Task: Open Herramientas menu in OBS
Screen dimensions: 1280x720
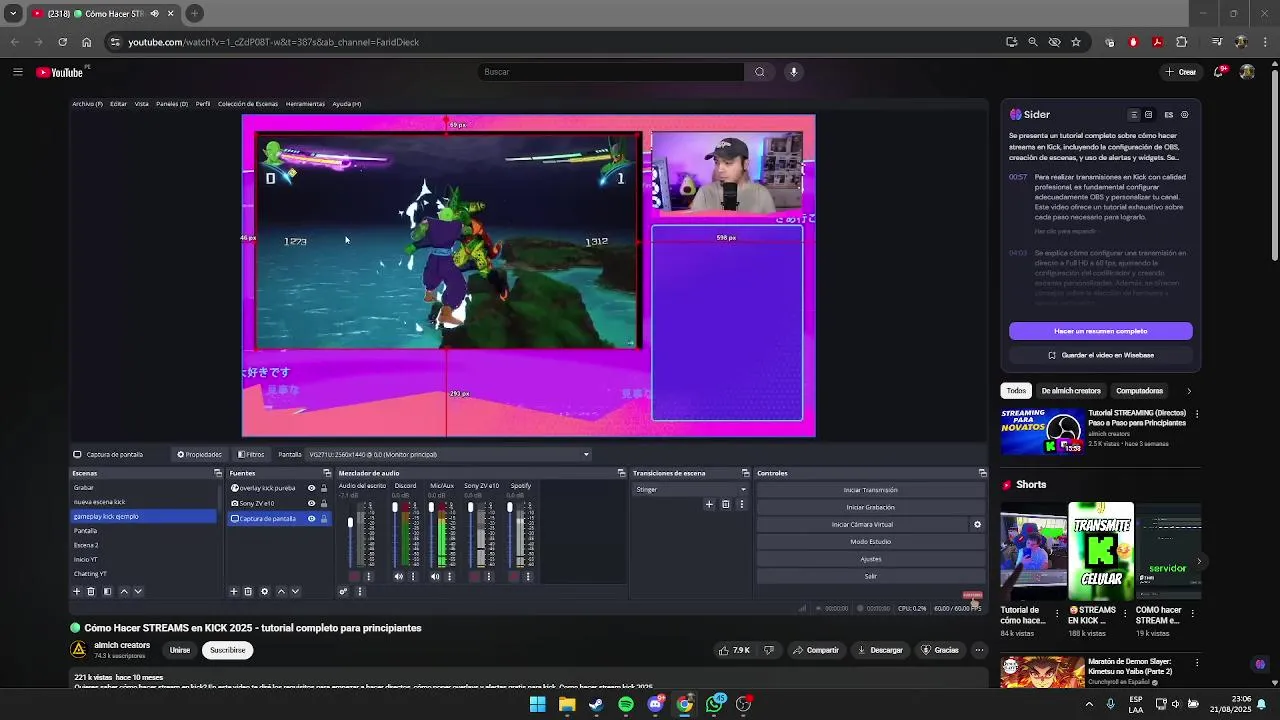Action: click(x=305, y=104)
